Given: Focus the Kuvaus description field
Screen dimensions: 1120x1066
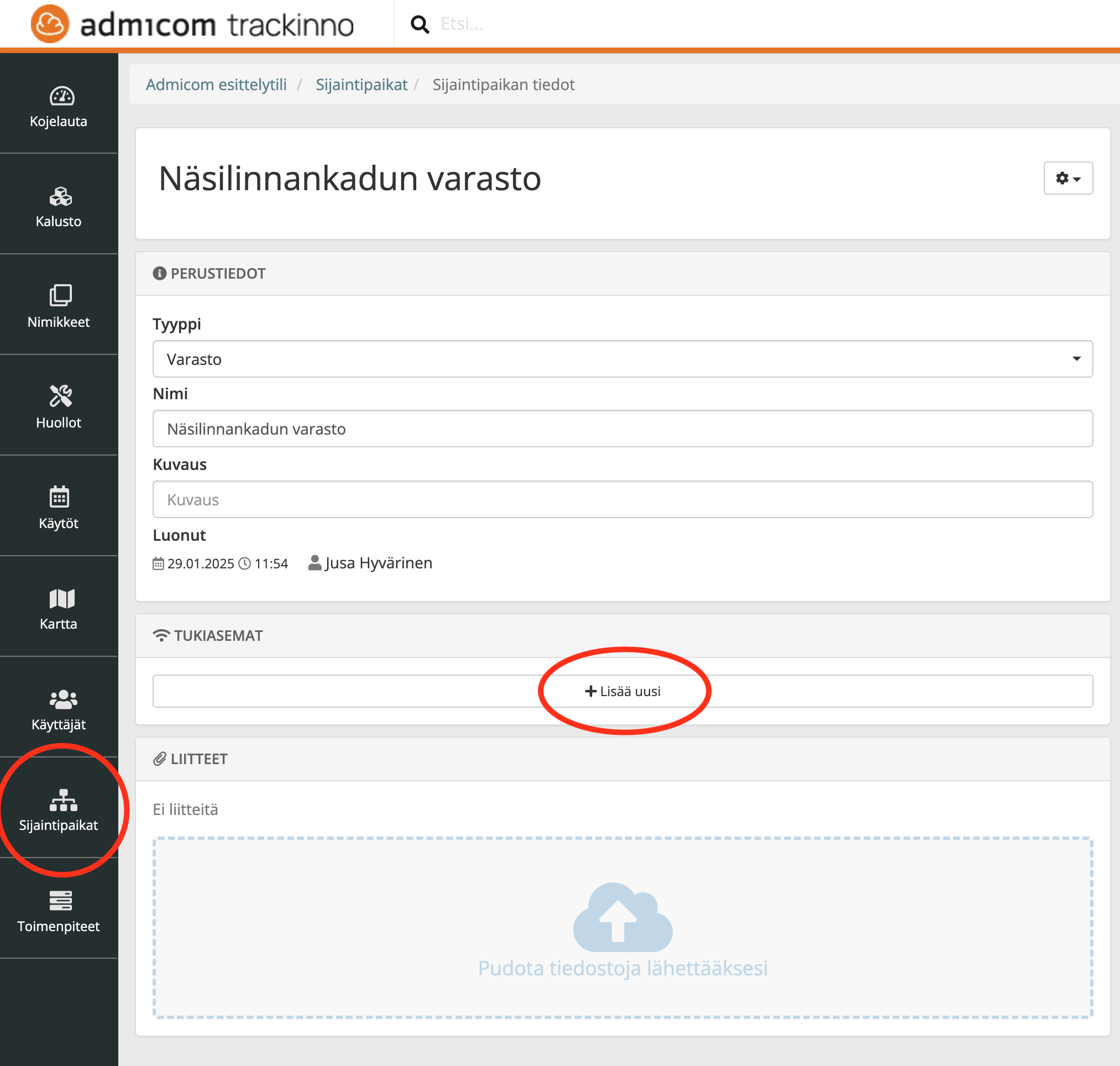Looking at the screenshot, I should [x=622, y=499].
